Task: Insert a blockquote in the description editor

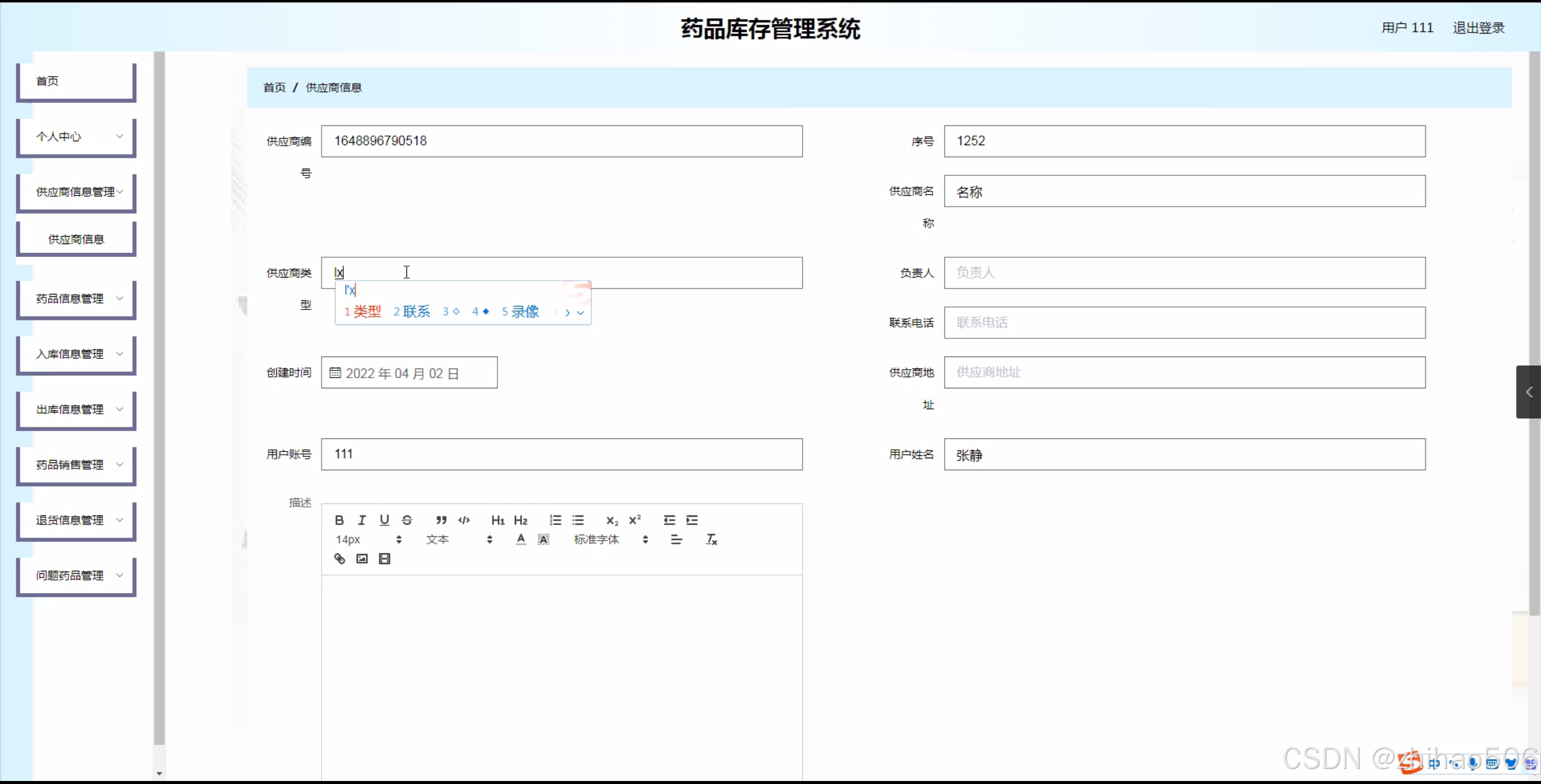Action: point(441,520)
